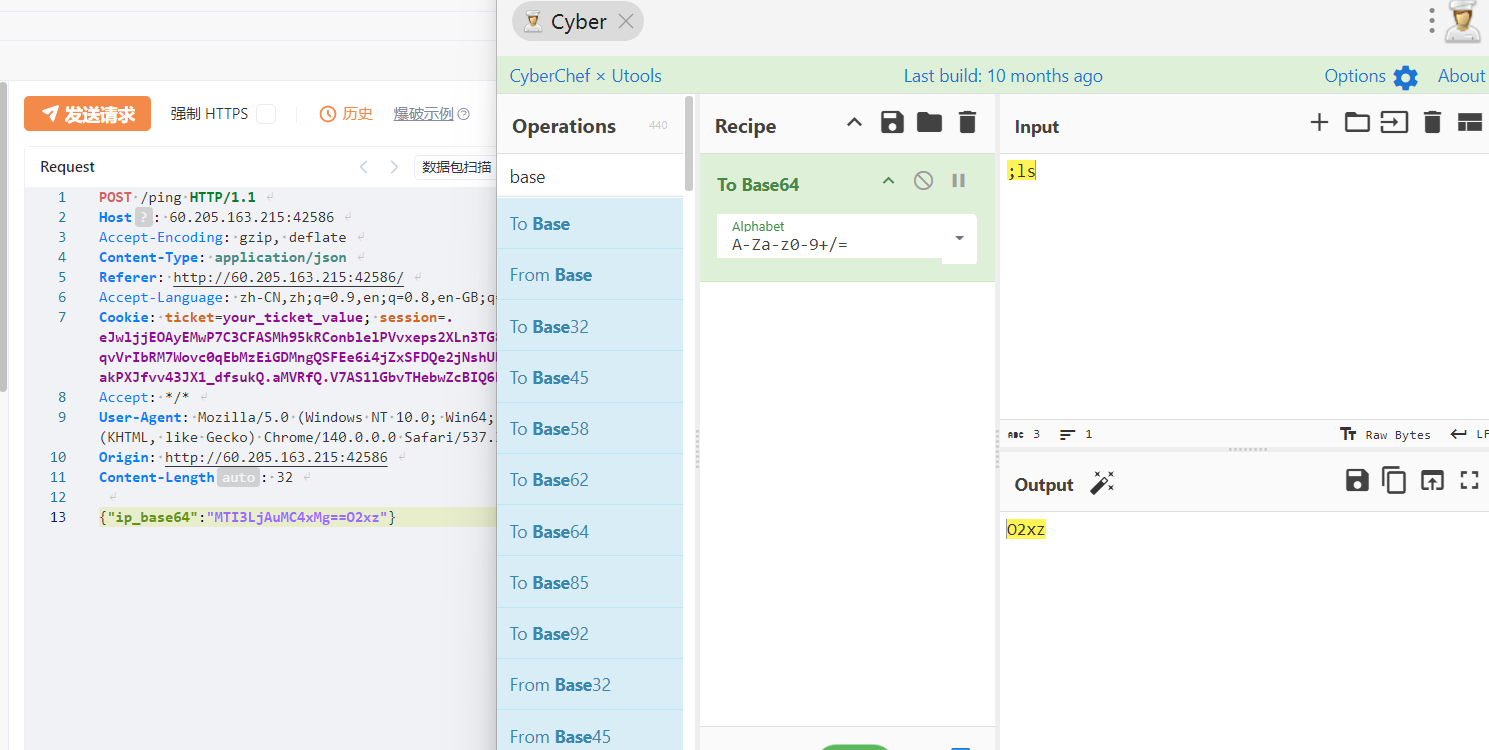Toggle the 强制 HTTPS checkbox
This screenshot has height=750, width=1489.
[266, 114]
